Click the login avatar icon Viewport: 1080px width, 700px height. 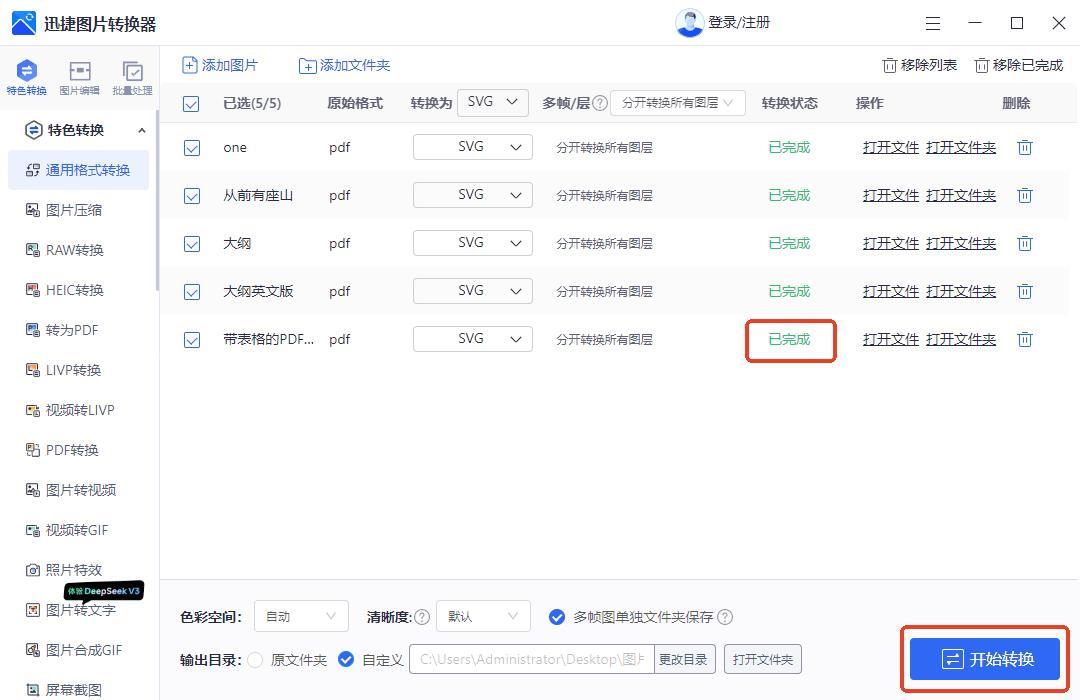(689, 23)
